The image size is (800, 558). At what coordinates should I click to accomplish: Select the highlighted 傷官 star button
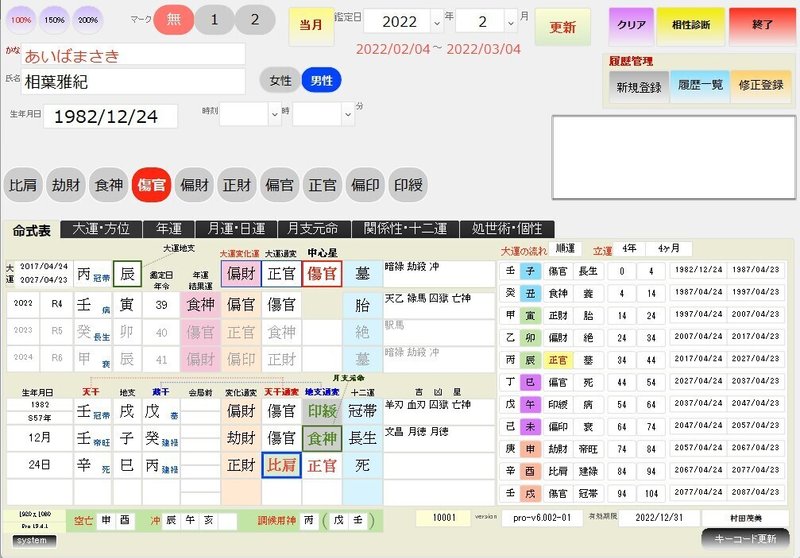click(151, 185)
